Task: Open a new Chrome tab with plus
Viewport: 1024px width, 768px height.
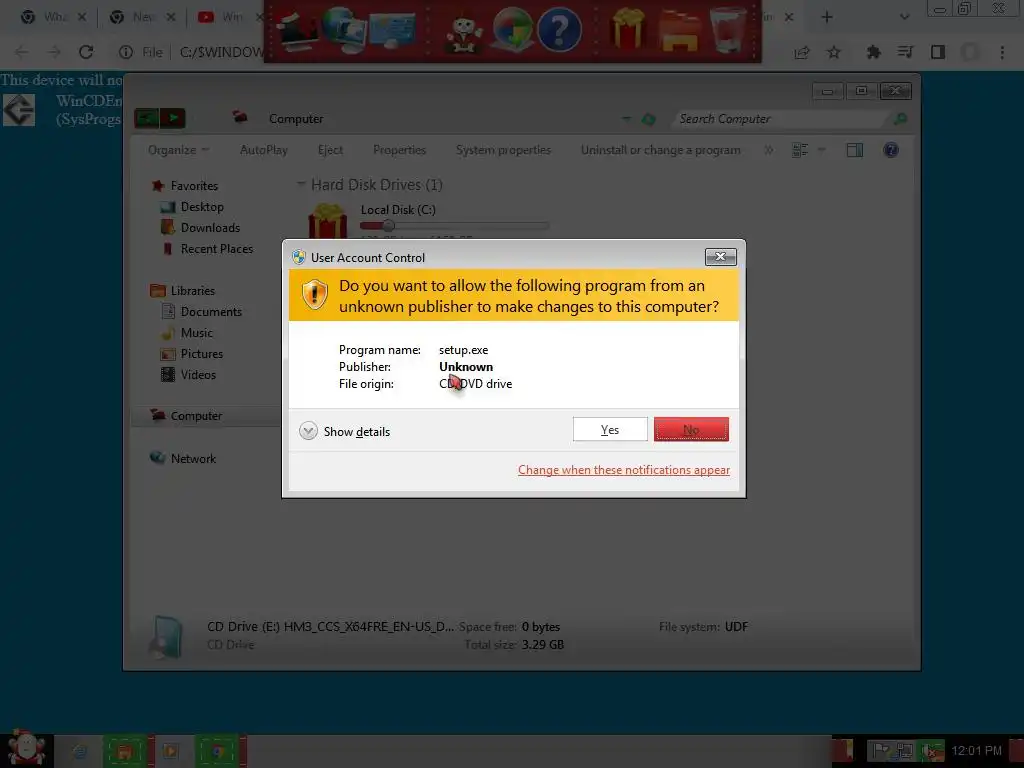Action: pos(827,17)
